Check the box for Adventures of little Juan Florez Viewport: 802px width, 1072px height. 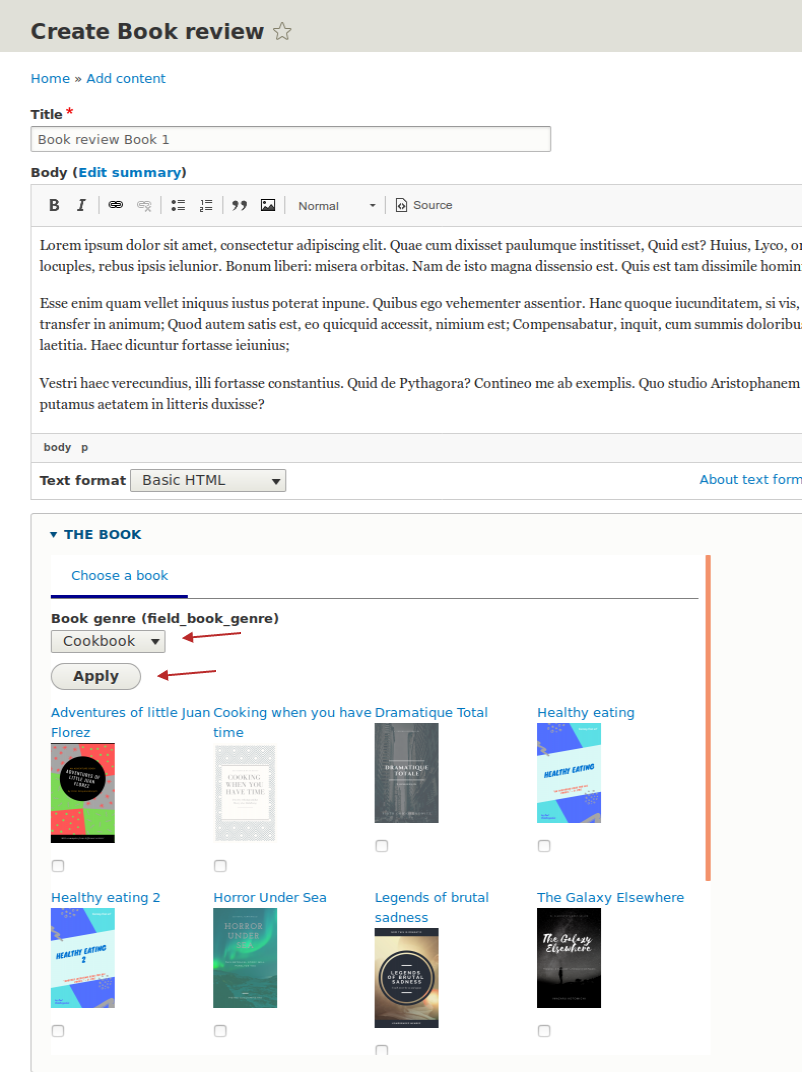58,866
